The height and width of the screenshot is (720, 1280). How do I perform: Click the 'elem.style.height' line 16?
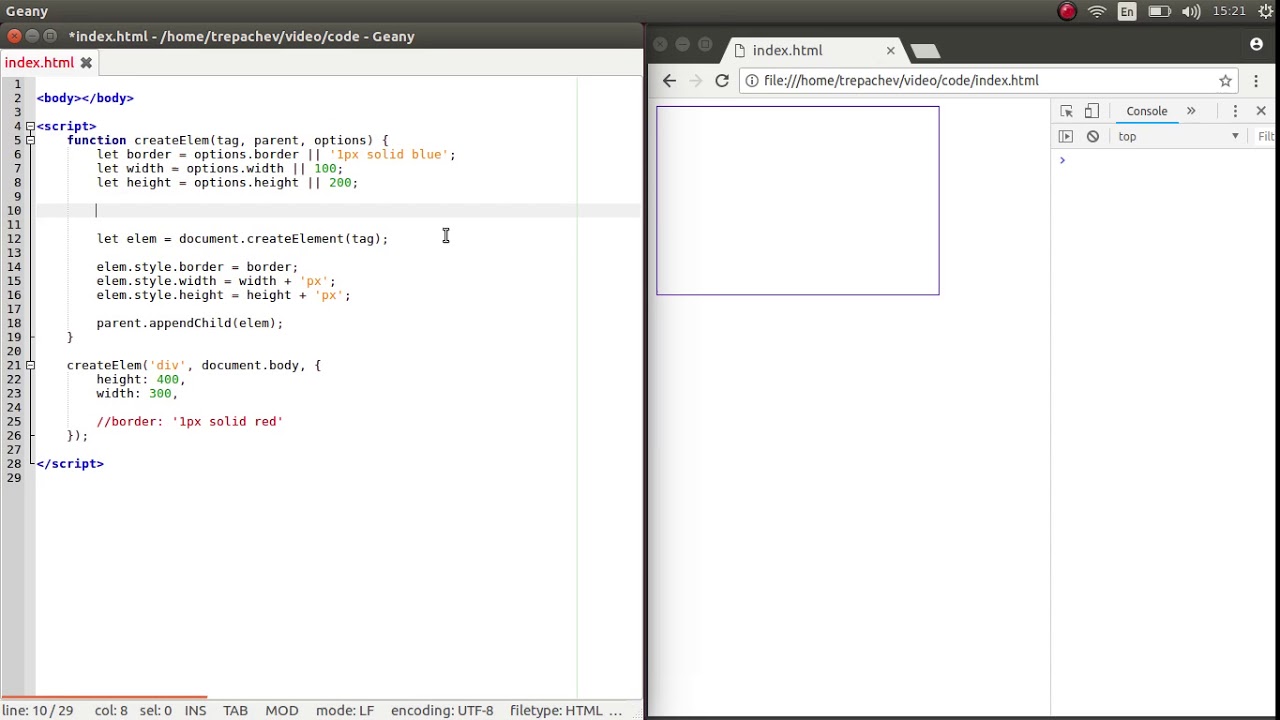pos(224,295)
